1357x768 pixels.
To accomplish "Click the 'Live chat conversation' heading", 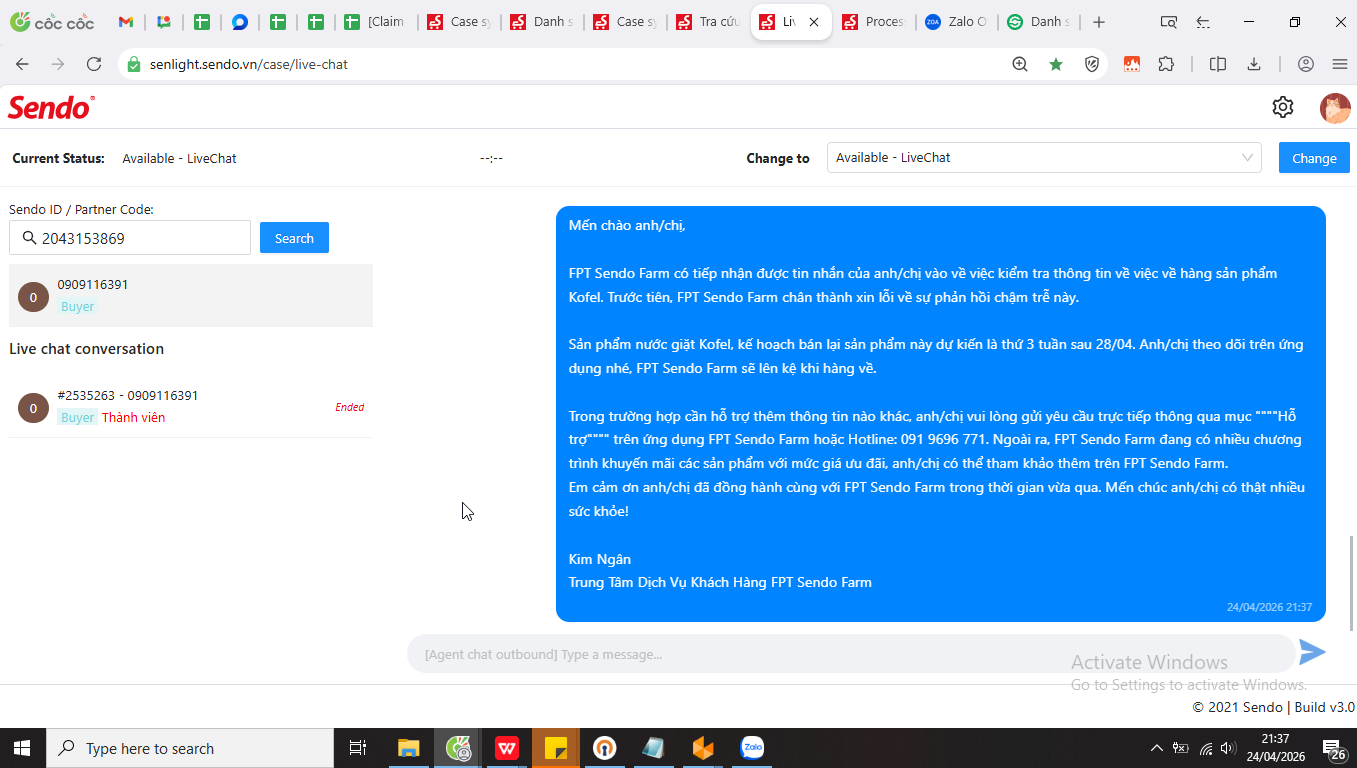I will (x=86, y=349).
